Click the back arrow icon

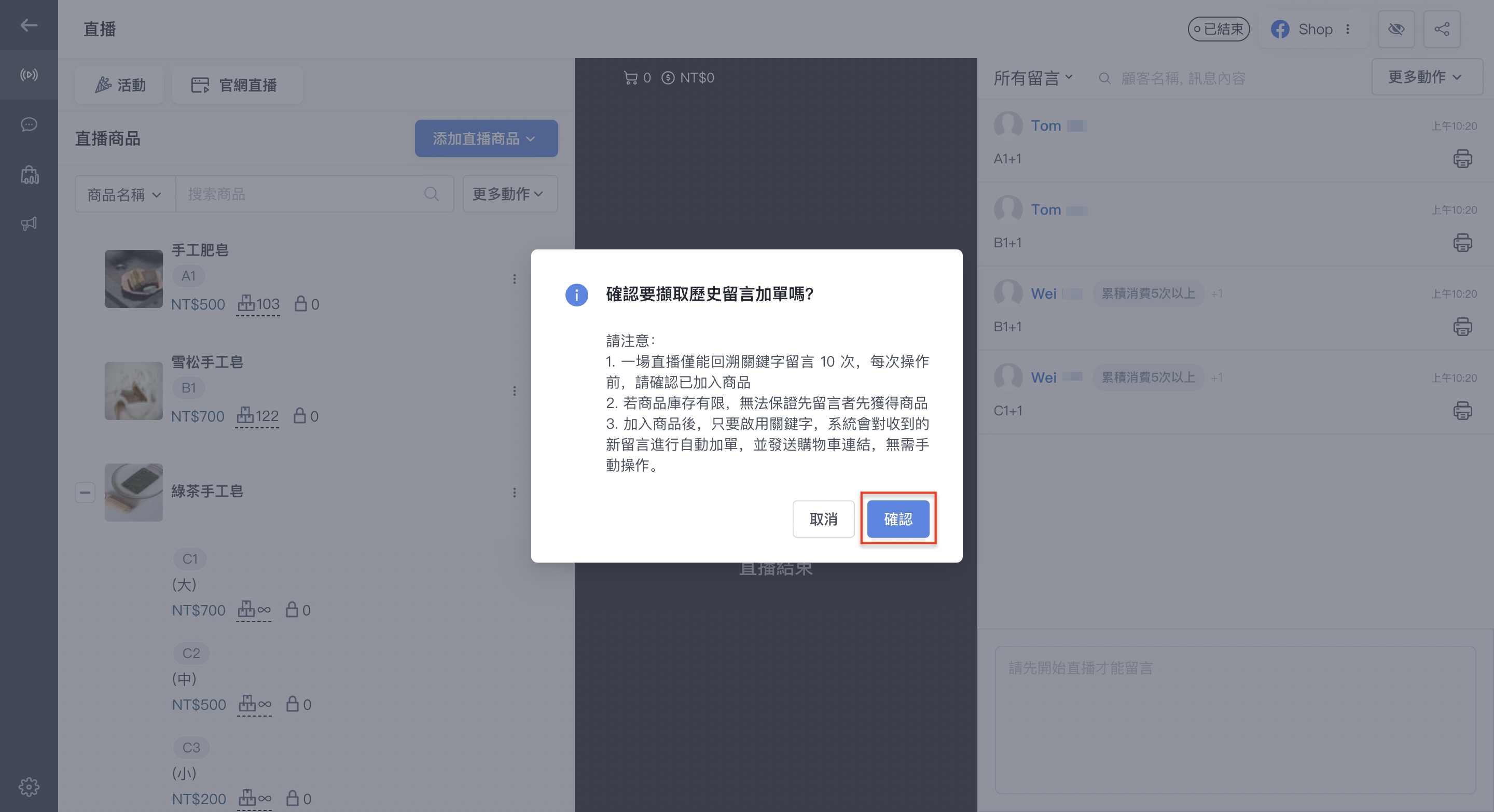[x=29, y=25]
